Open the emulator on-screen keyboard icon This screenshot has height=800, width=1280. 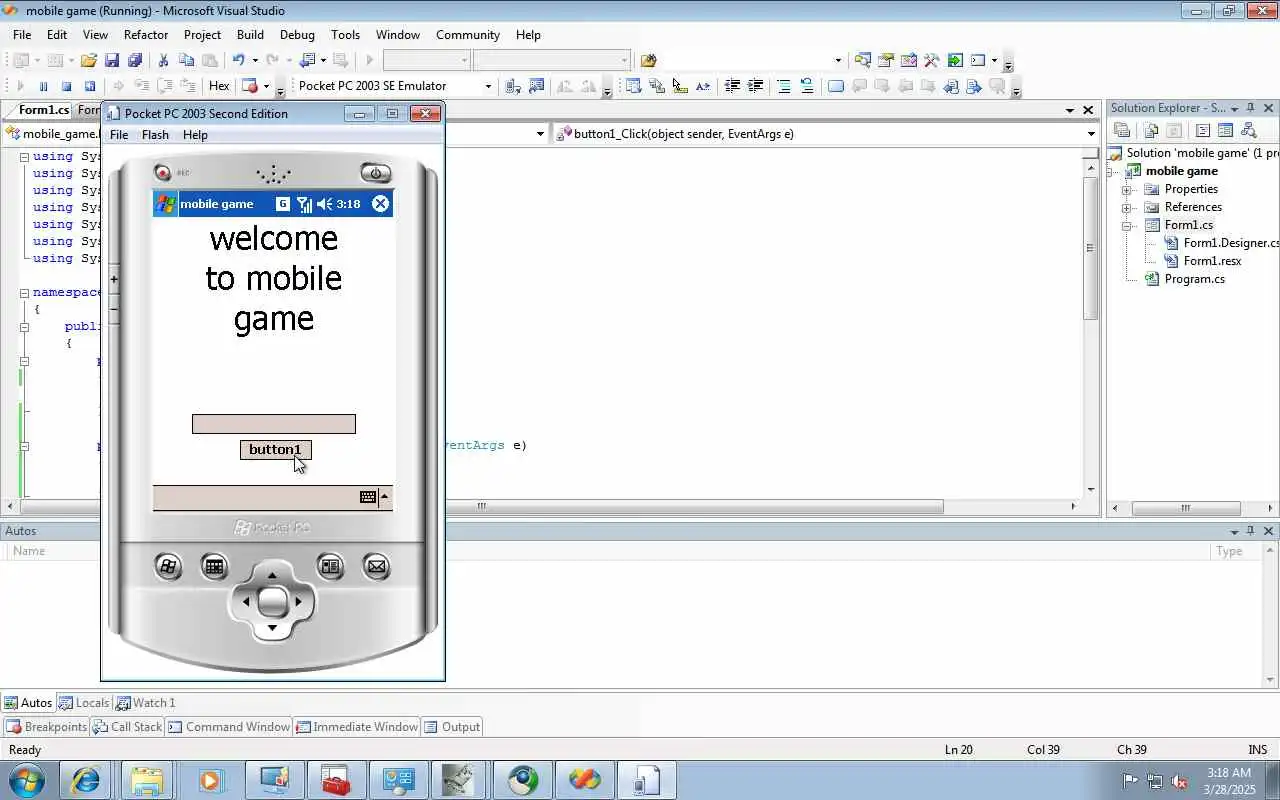click(368, 498)
